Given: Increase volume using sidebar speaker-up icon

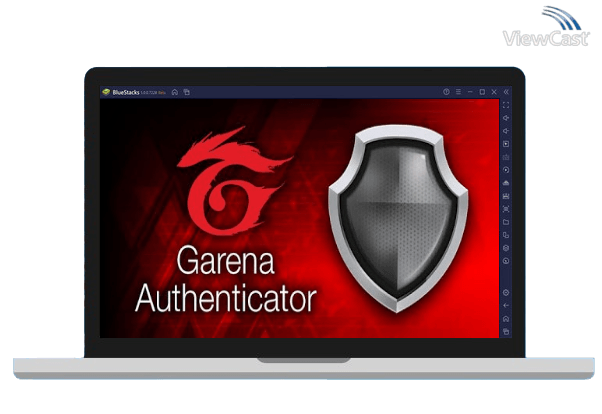Looking at the screenshot, I should [506, 118].
